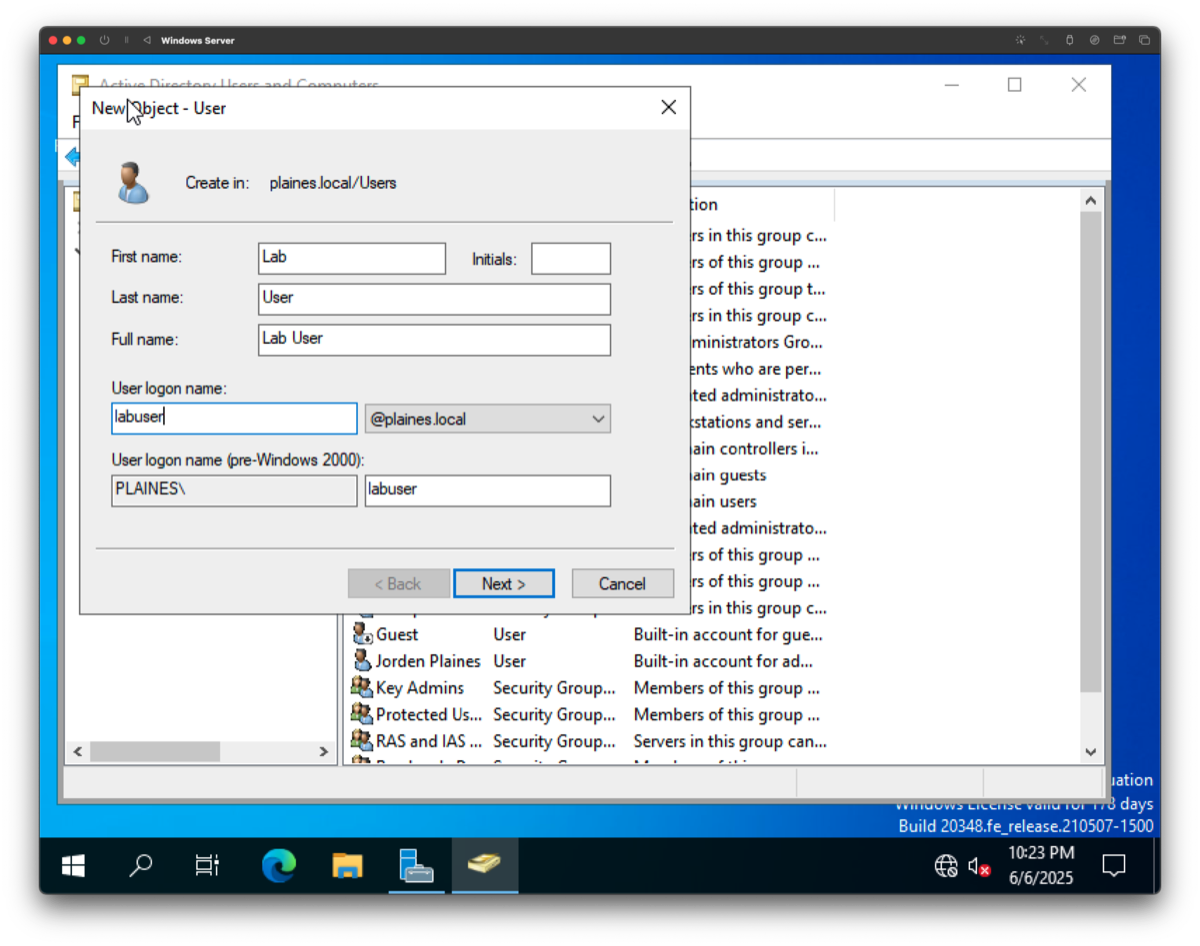The image size is (1200, 946).
Task: Click RAS and IAS "Security Group..." type cell
Action: pos(555,741)
